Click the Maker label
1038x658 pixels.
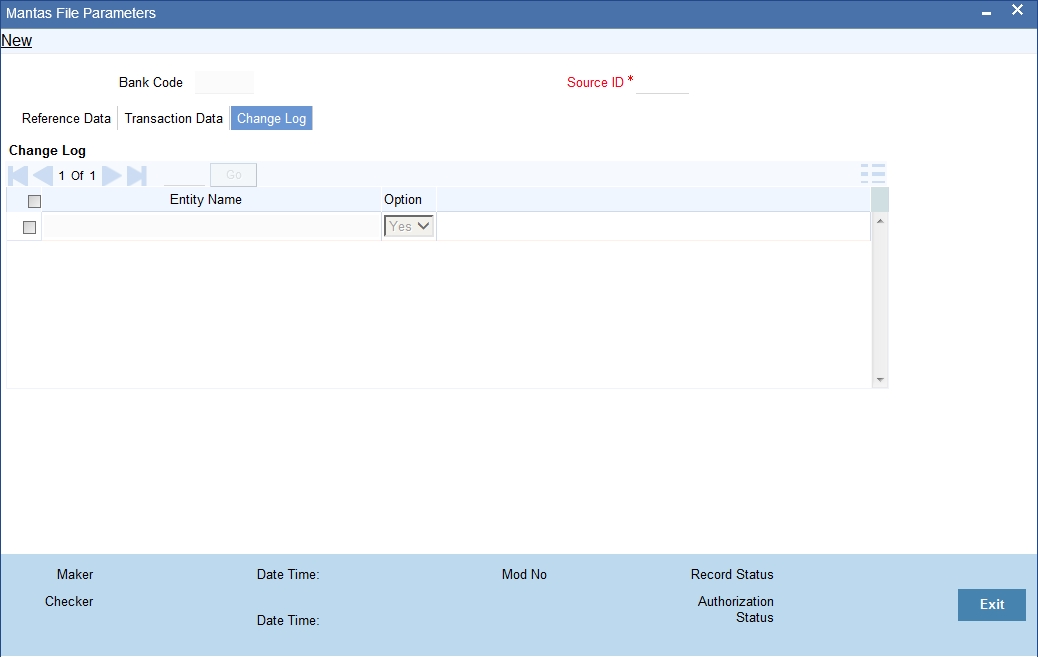click(75, 575)
